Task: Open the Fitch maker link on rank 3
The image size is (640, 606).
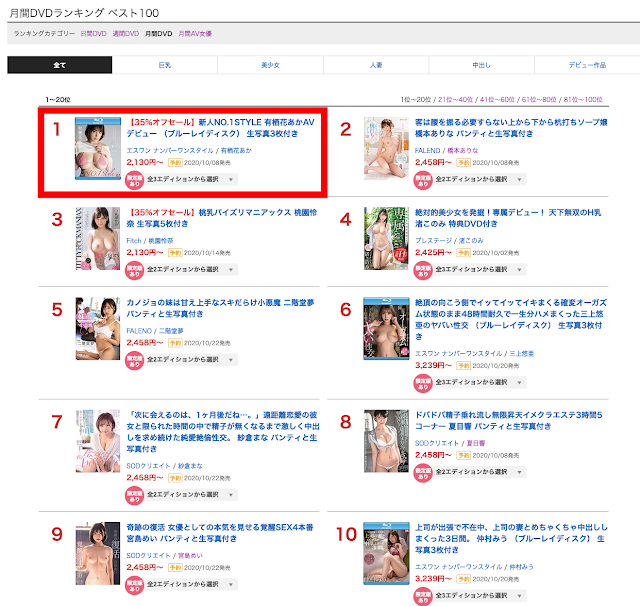Action: tap(134, 241)
